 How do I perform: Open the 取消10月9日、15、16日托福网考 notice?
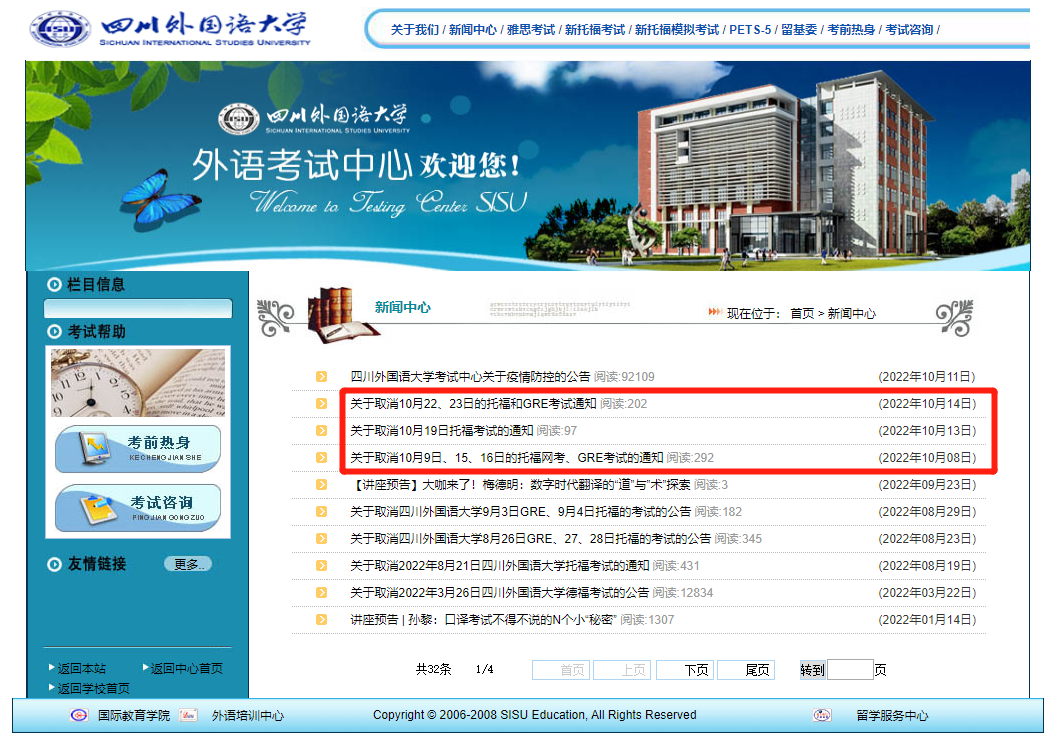(x=506, y=457)
